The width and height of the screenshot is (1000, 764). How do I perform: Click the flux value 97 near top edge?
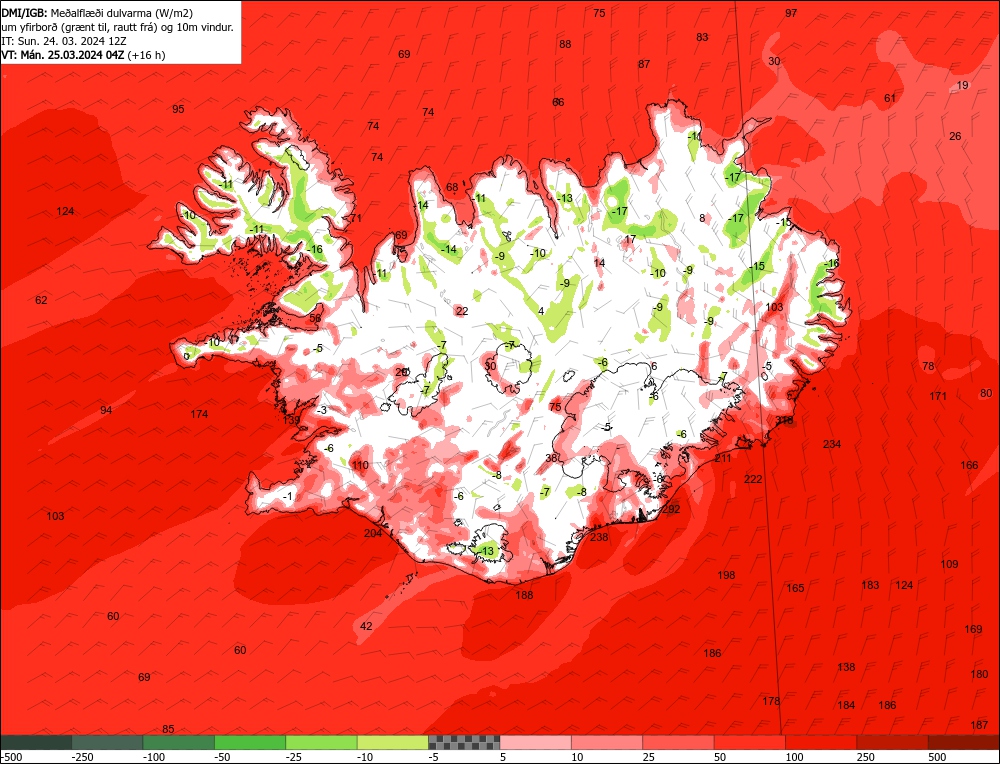pos(791,13)
